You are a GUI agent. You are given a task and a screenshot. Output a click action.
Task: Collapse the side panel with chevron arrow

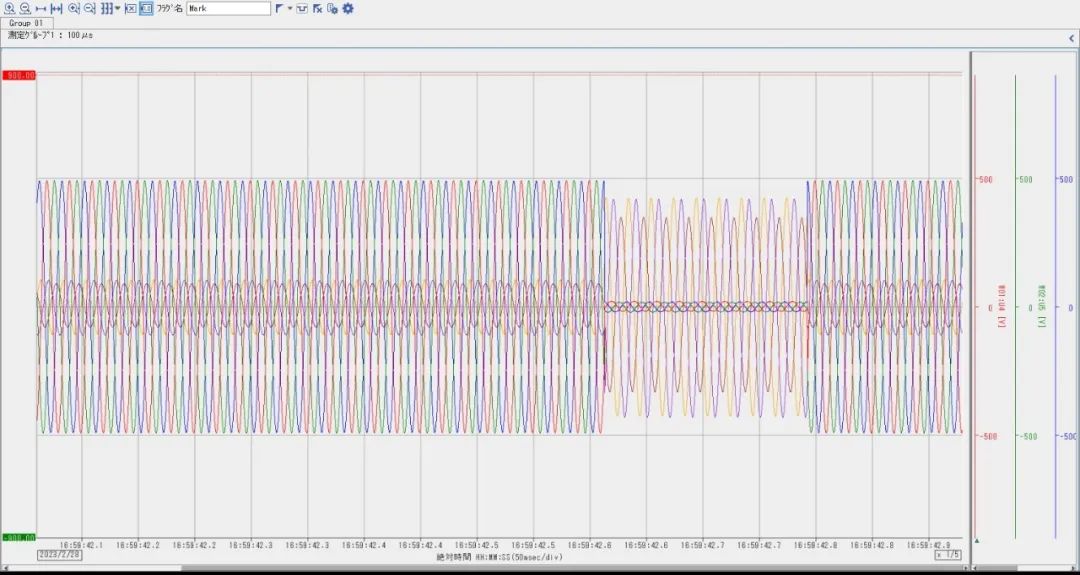[1071, 38]
